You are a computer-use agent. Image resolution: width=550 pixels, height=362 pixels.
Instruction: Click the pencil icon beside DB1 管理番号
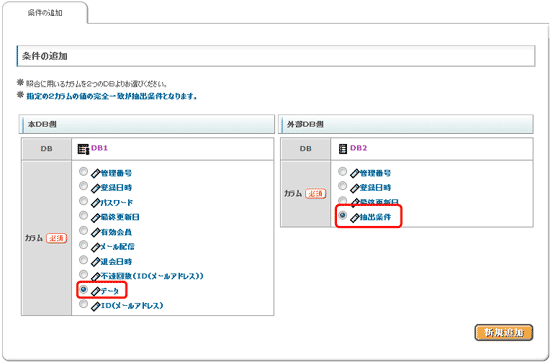click(x=95, y=173)
